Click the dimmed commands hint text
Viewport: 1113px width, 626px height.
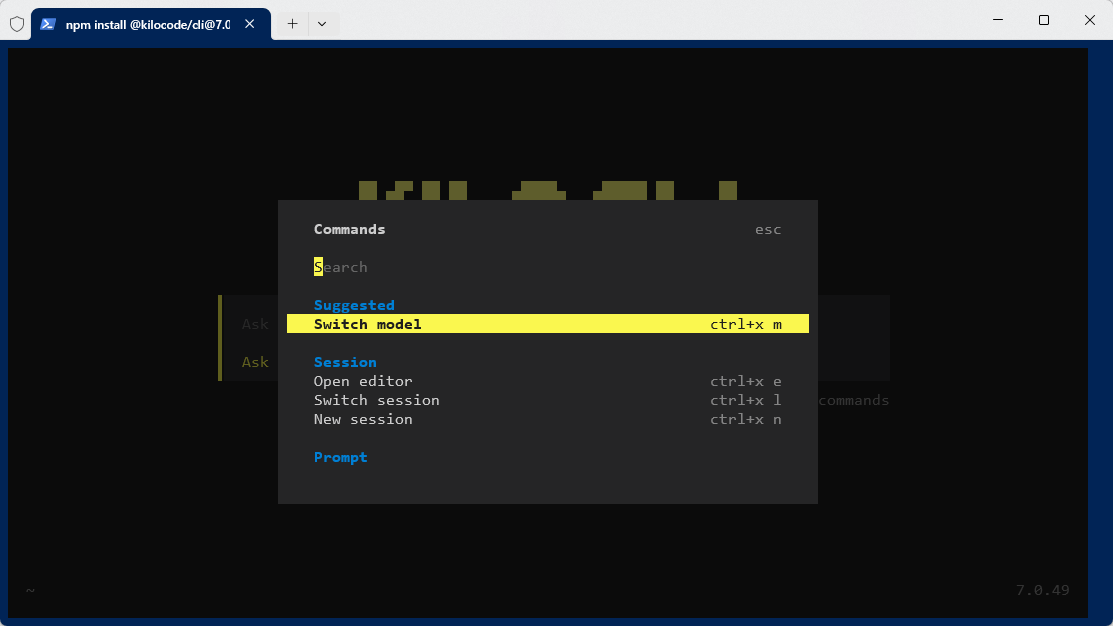click(x=854, y=400)
